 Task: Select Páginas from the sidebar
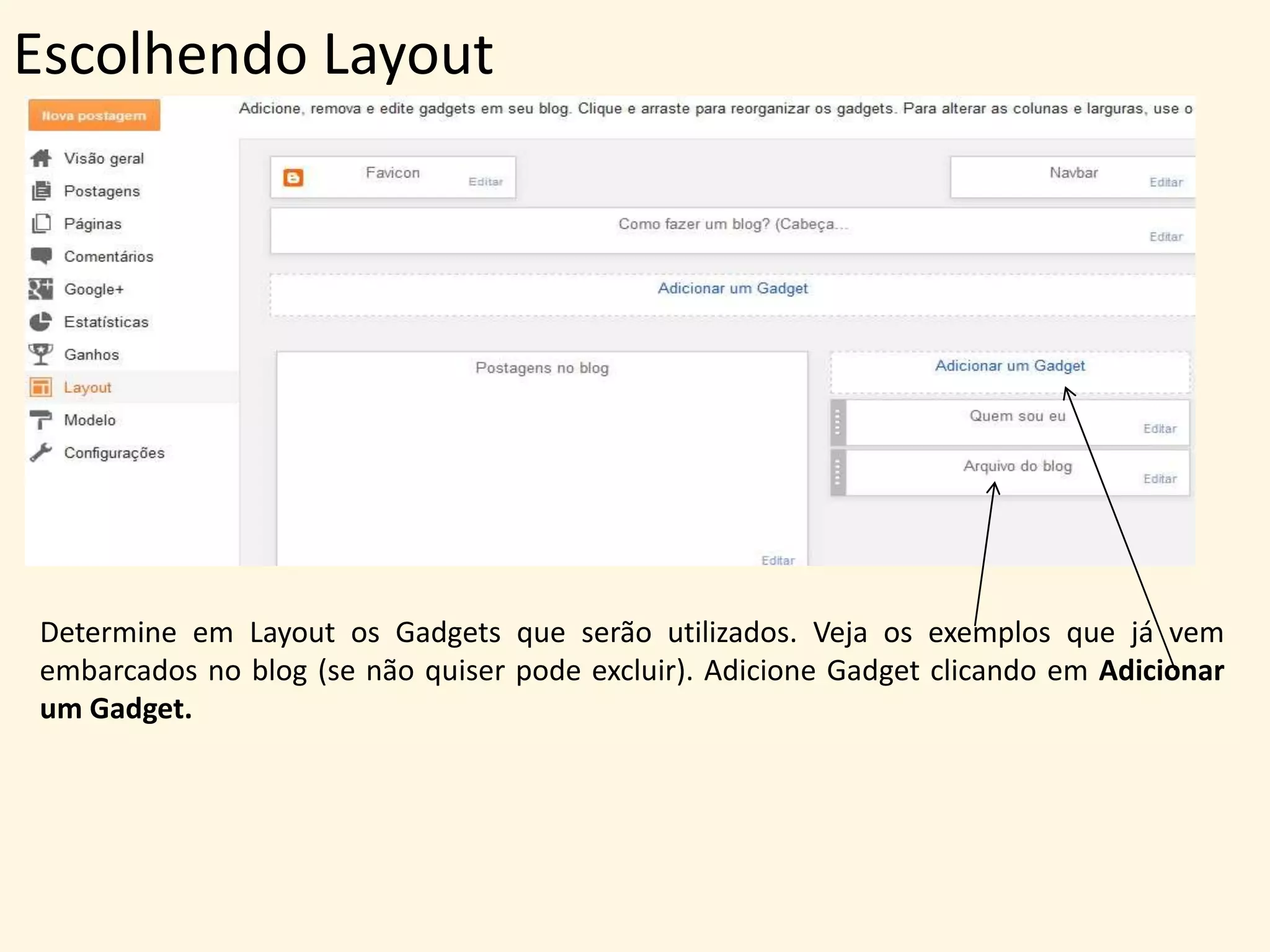93,224
